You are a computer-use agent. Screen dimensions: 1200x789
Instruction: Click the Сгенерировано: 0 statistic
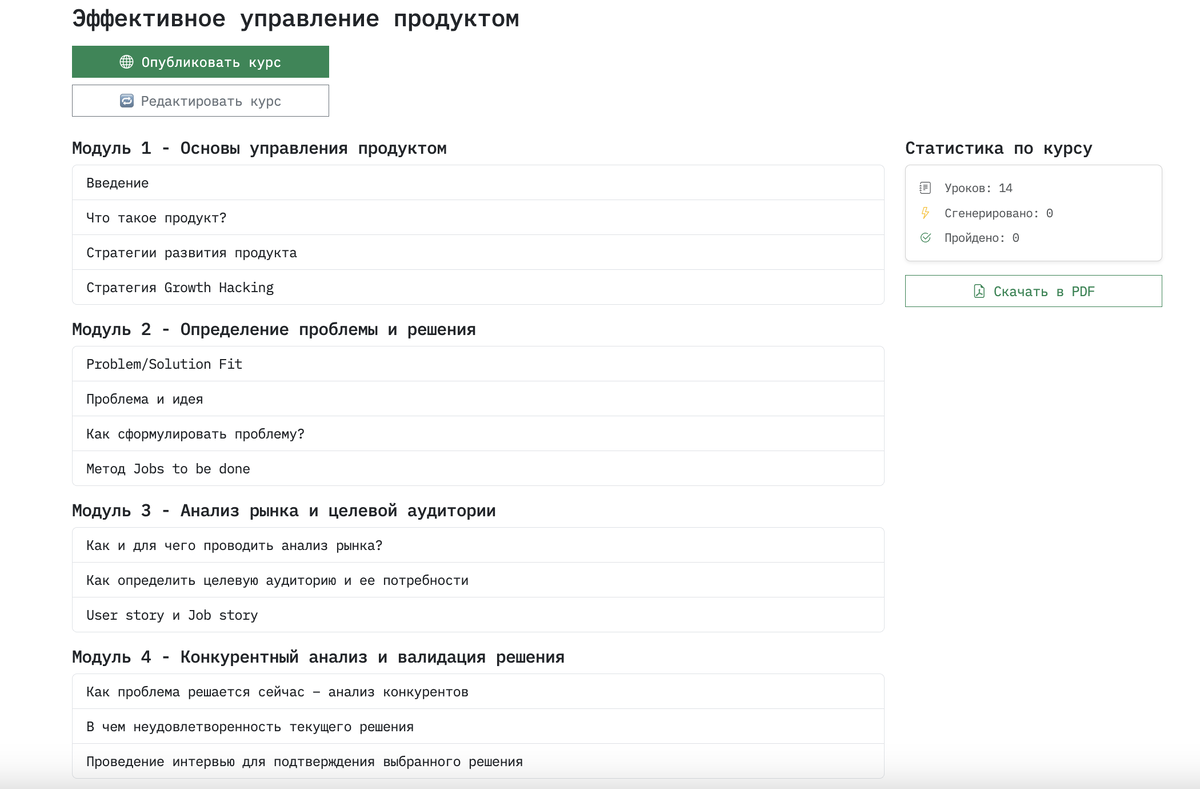[x=998, y=213]
